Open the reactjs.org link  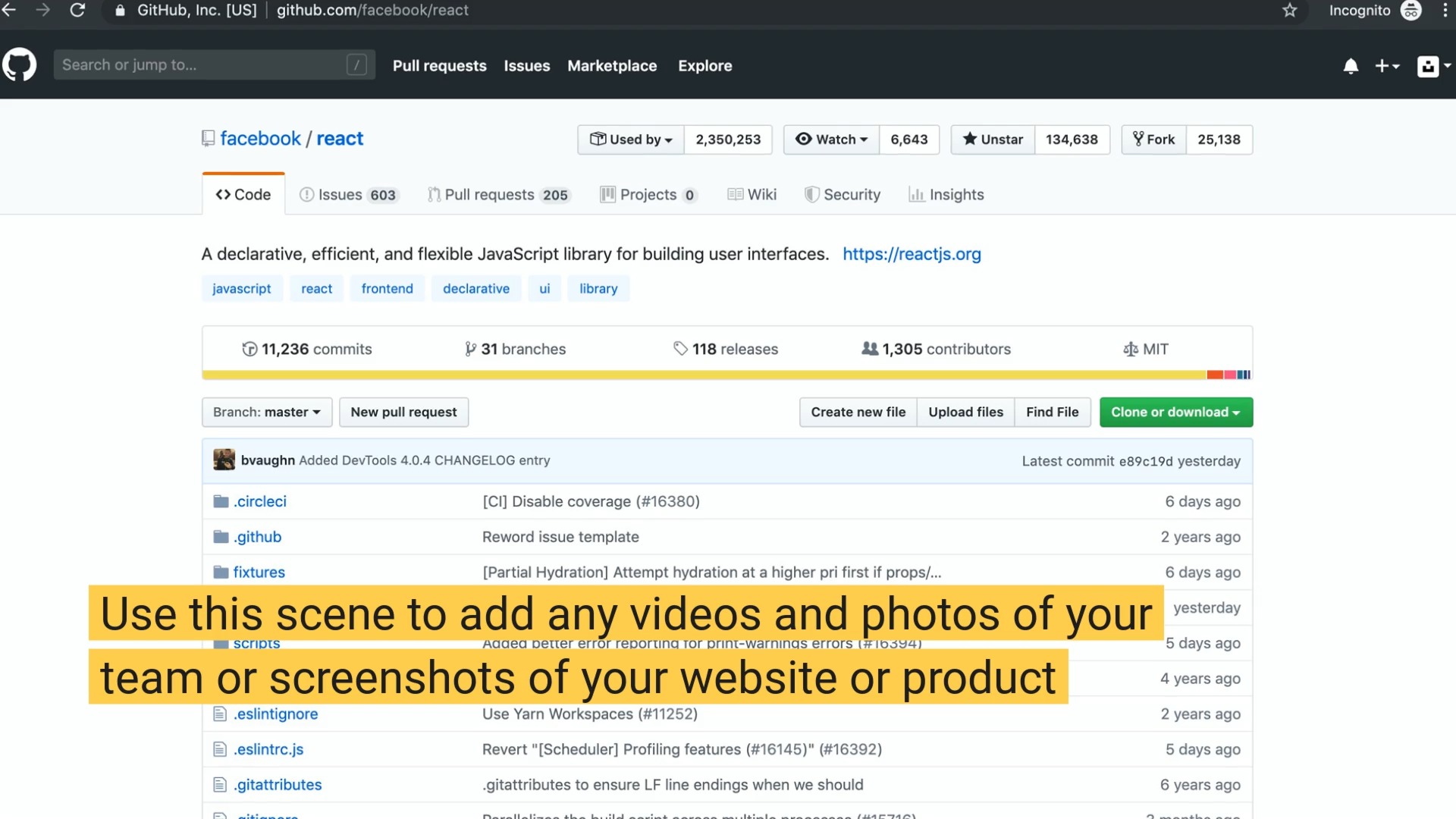click(x=912, y=254)
